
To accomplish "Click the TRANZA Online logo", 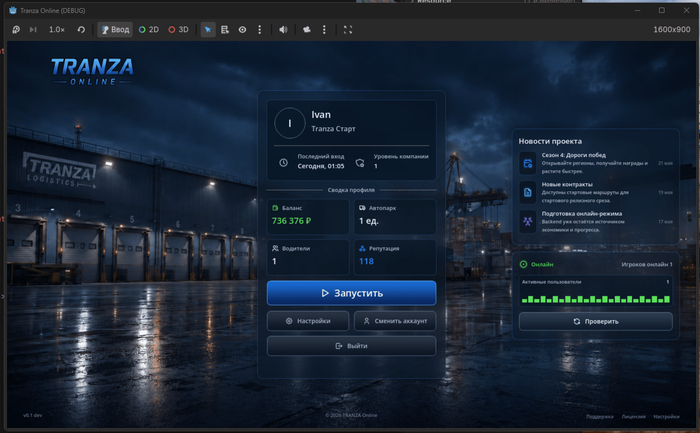I will coord(92,71).
